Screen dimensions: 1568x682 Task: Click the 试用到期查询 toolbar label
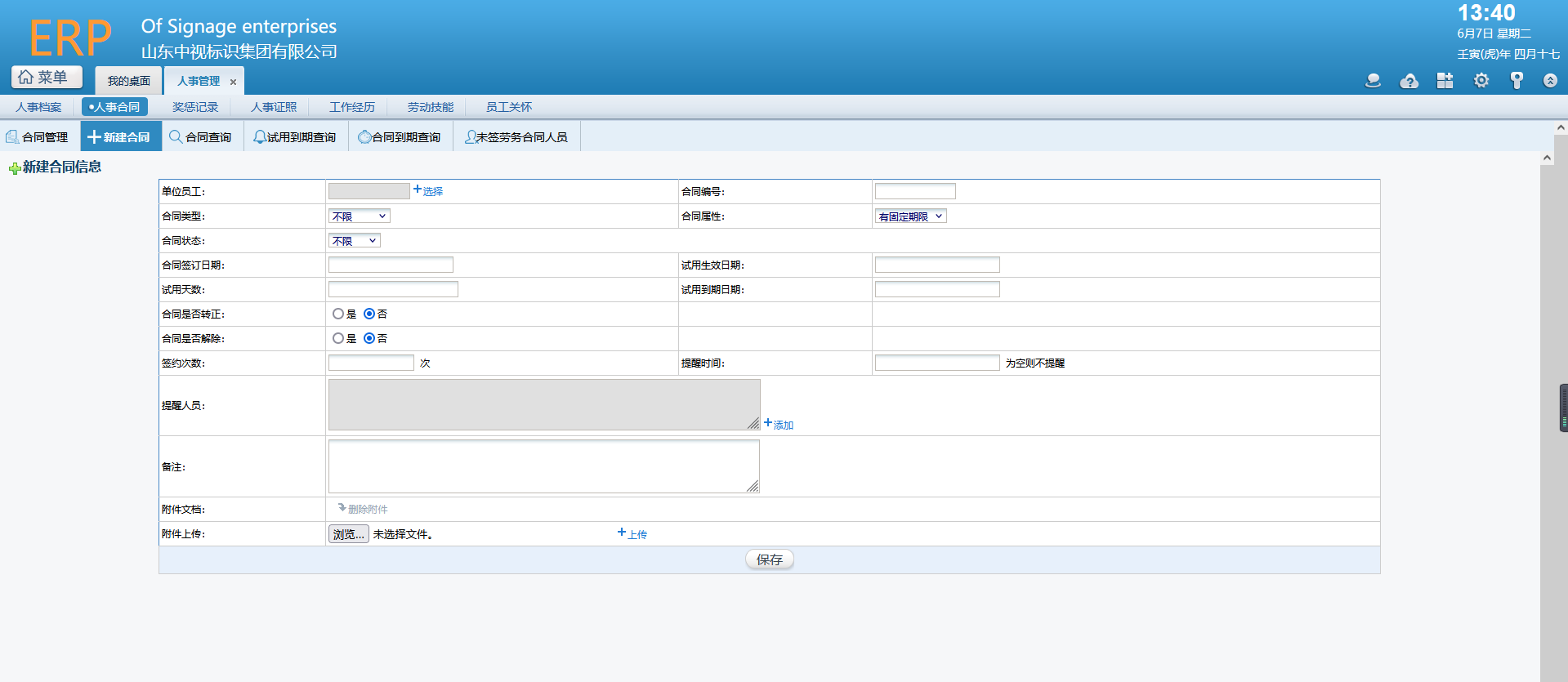[x=302, y=137]
